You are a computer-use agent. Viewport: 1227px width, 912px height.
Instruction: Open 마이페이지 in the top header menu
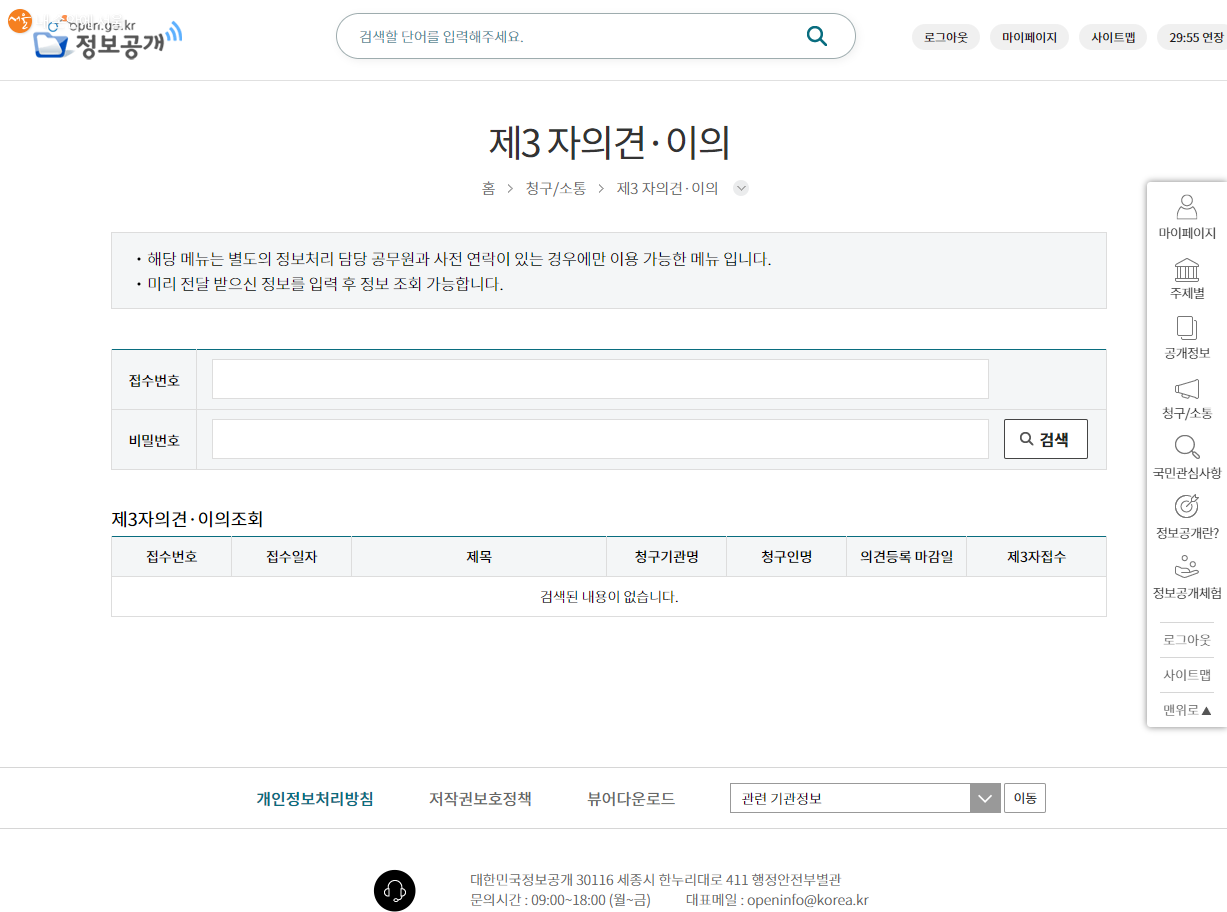tap(1029, 37)
